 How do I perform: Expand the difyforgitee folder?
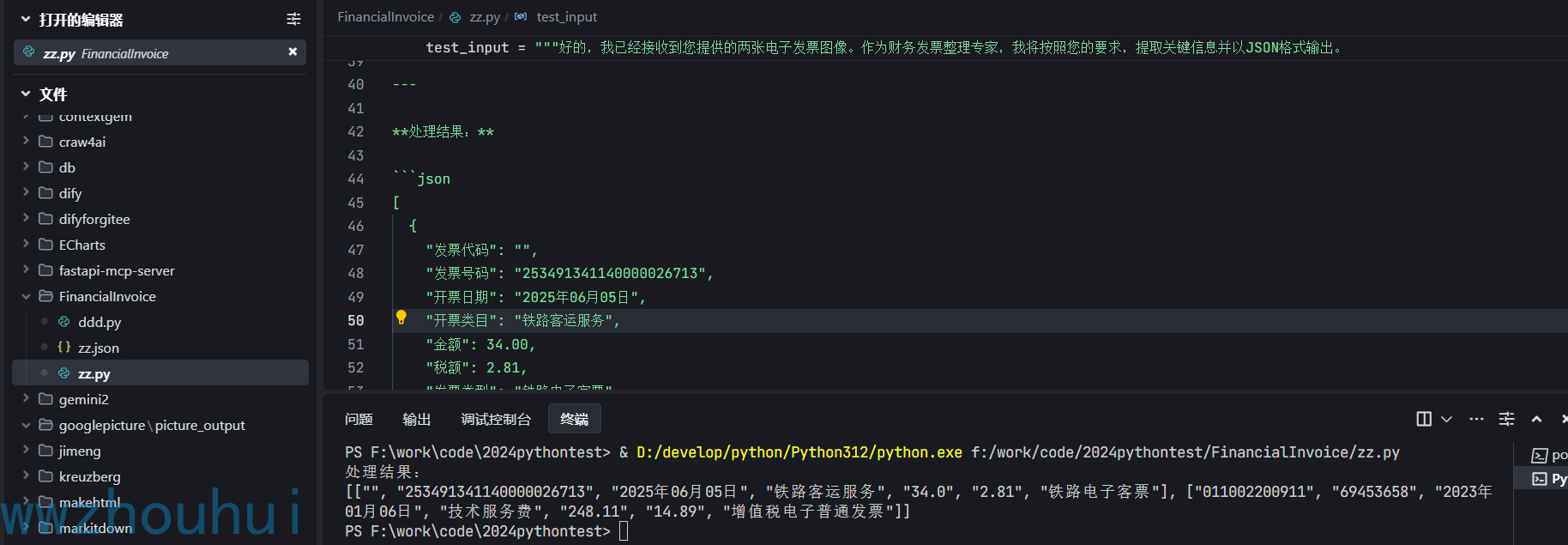pyautogui.click(x=26, y=218)
